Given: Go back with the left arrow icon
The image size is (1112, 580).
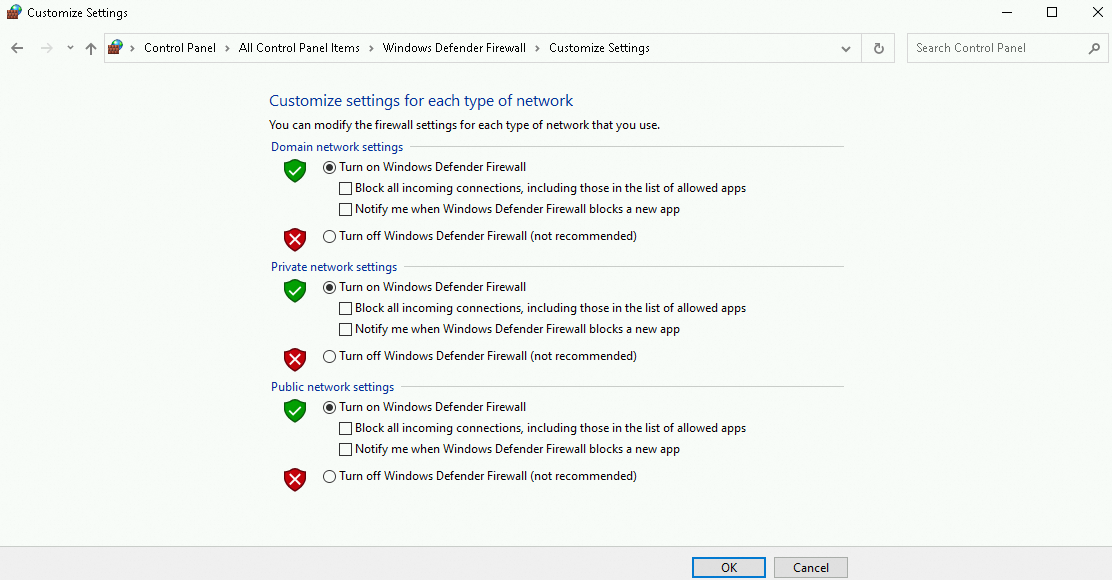Looking at the screenshot, I should point(17,48).
